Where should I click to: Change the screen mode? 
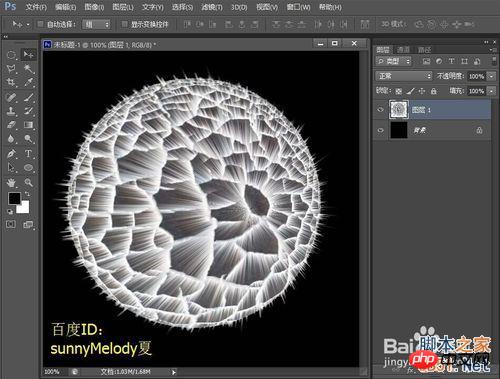click(x=28, y=225)
